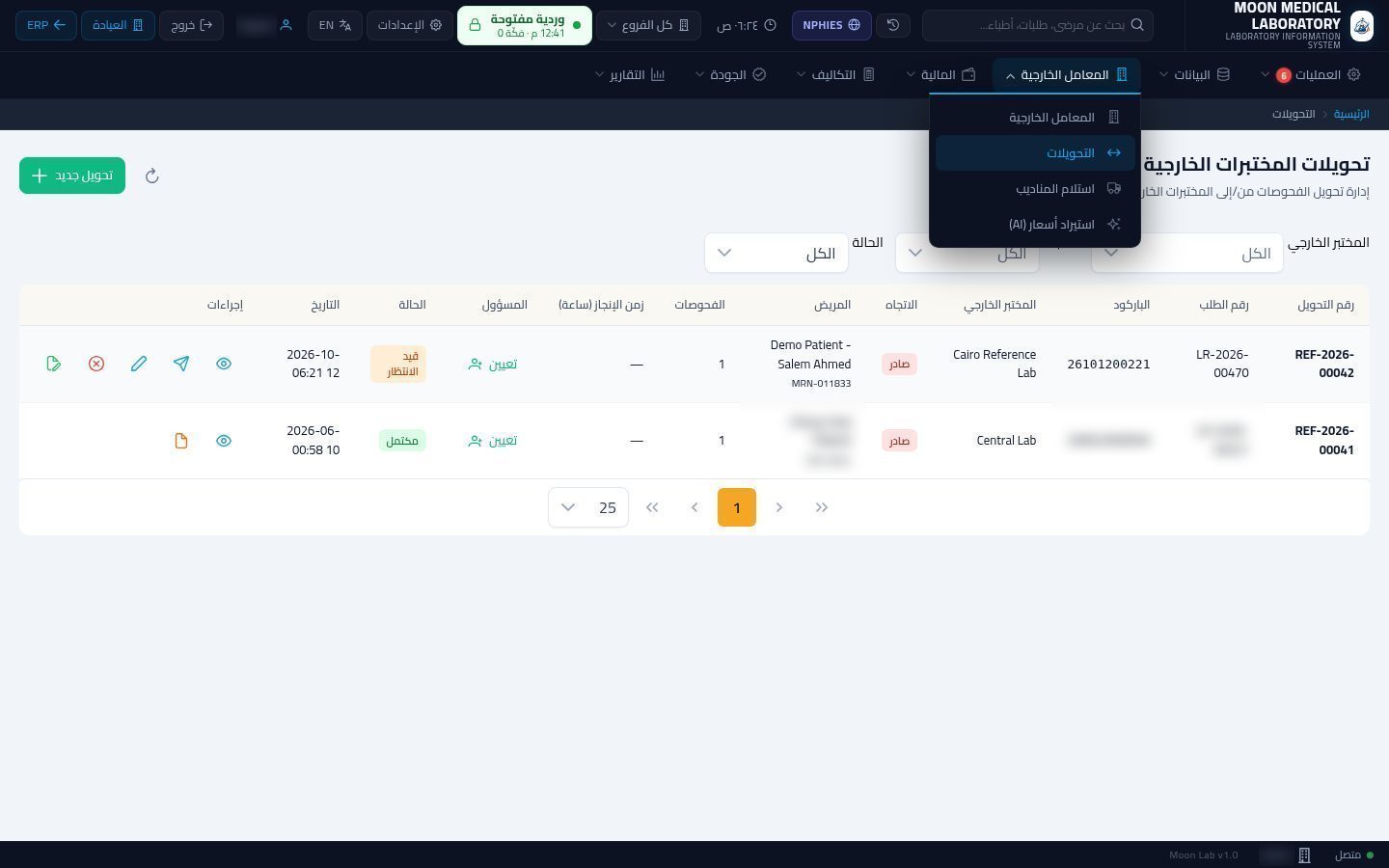Go to the first pagination page
This screenshot has height=868, width=1389.
[822, 507]
